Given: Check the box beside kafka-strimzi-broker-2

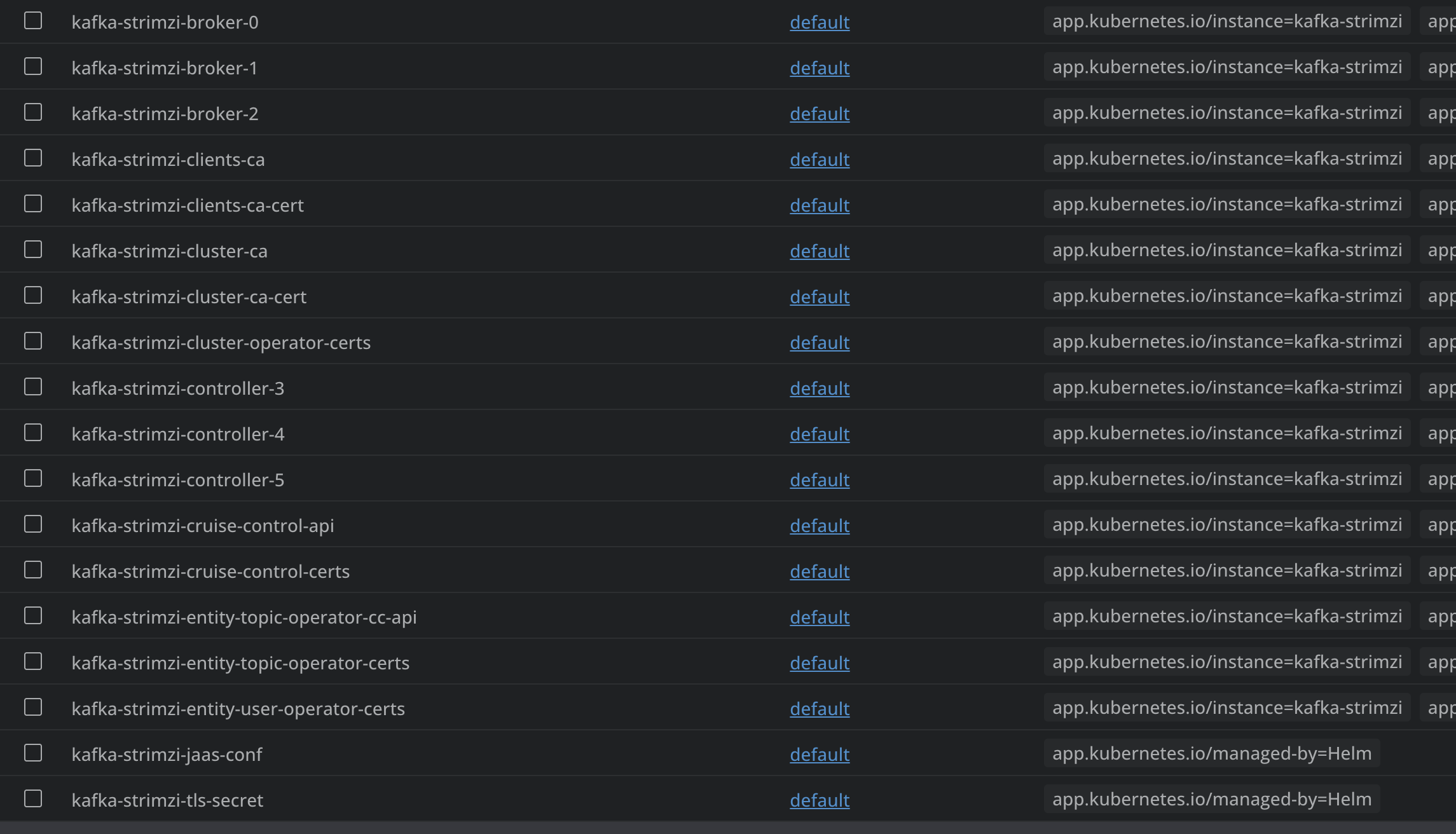Looking at the screenshot, I should 33,113.
